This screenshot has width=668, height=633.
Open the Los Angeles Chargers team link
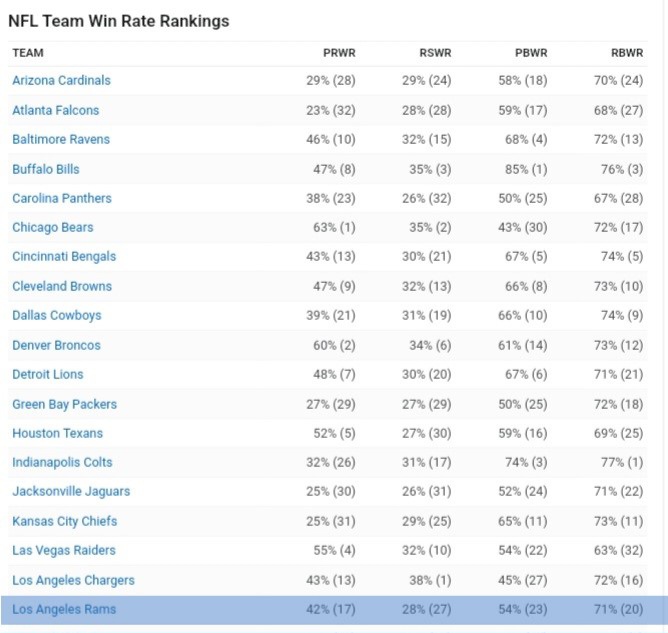tap(73, 580)
